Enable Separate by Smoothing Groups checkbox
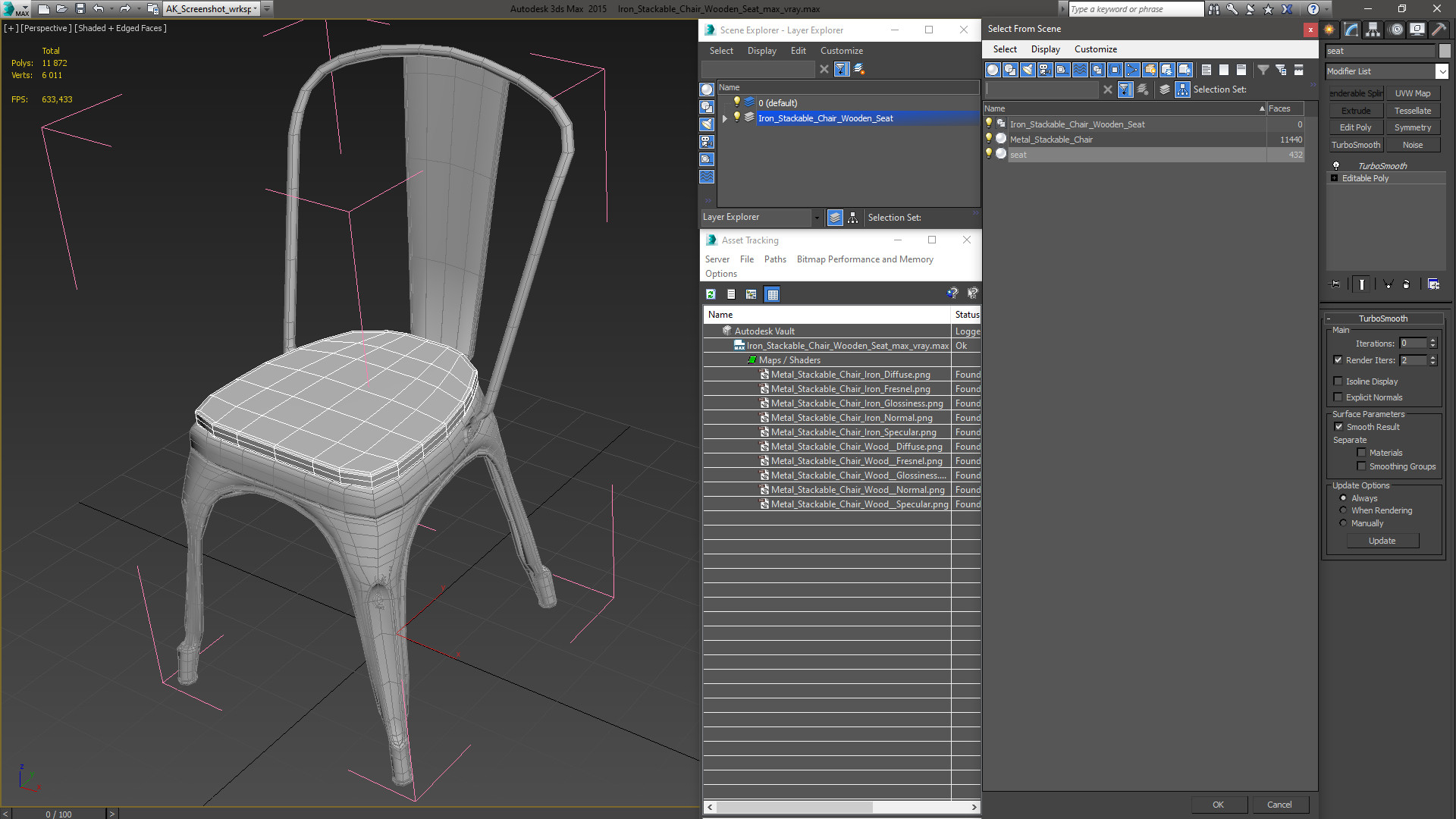The height and width of the screenshot is (819, 1456). click(1361, 466)
